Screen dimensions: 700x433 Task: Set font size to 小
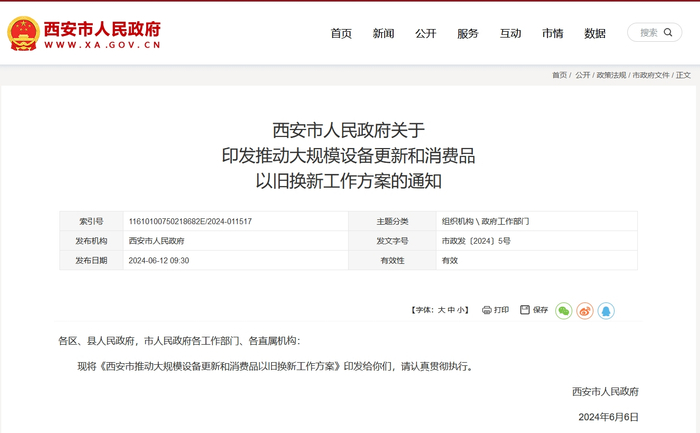(461, 310)
